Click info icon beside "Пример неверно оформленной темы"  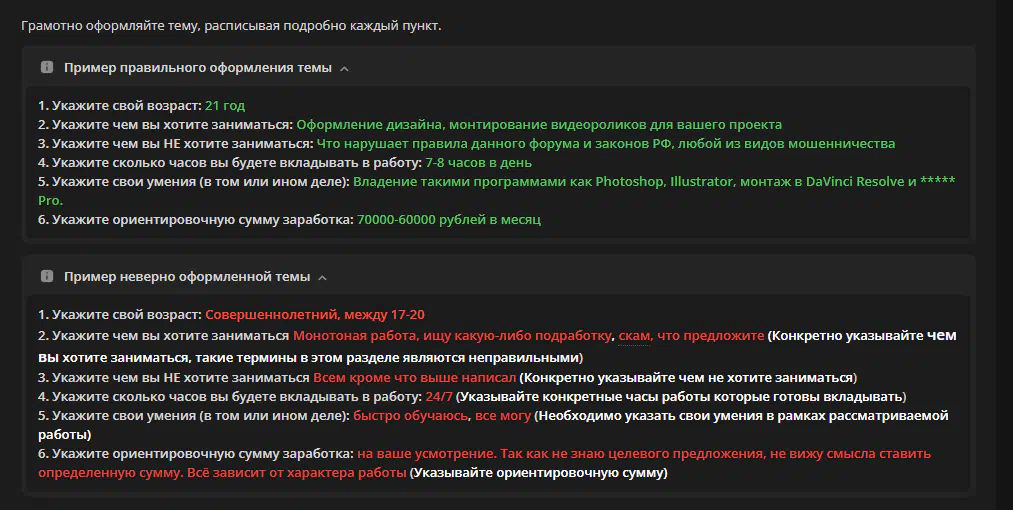pos(47,276)
